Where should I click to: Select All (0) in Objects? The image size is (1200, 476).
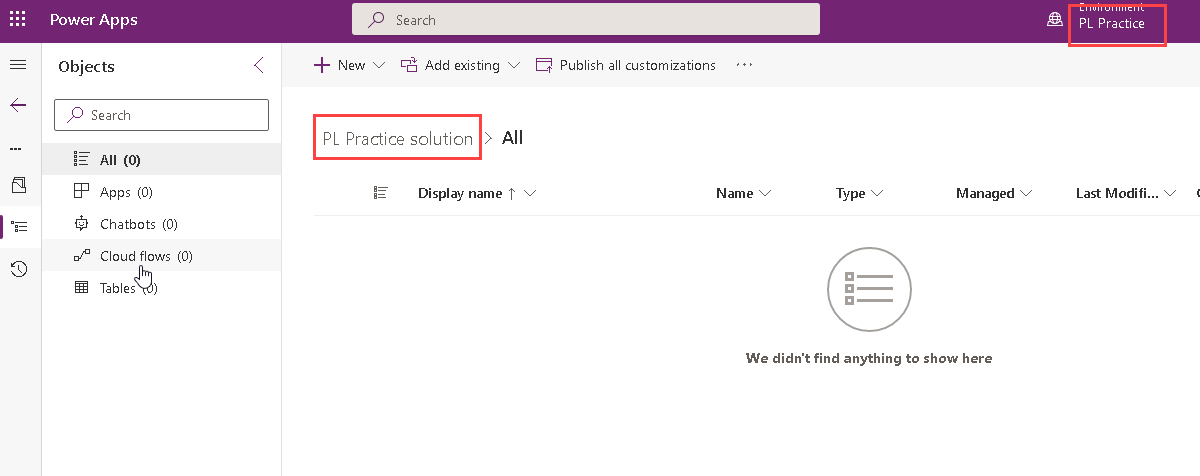161,160
